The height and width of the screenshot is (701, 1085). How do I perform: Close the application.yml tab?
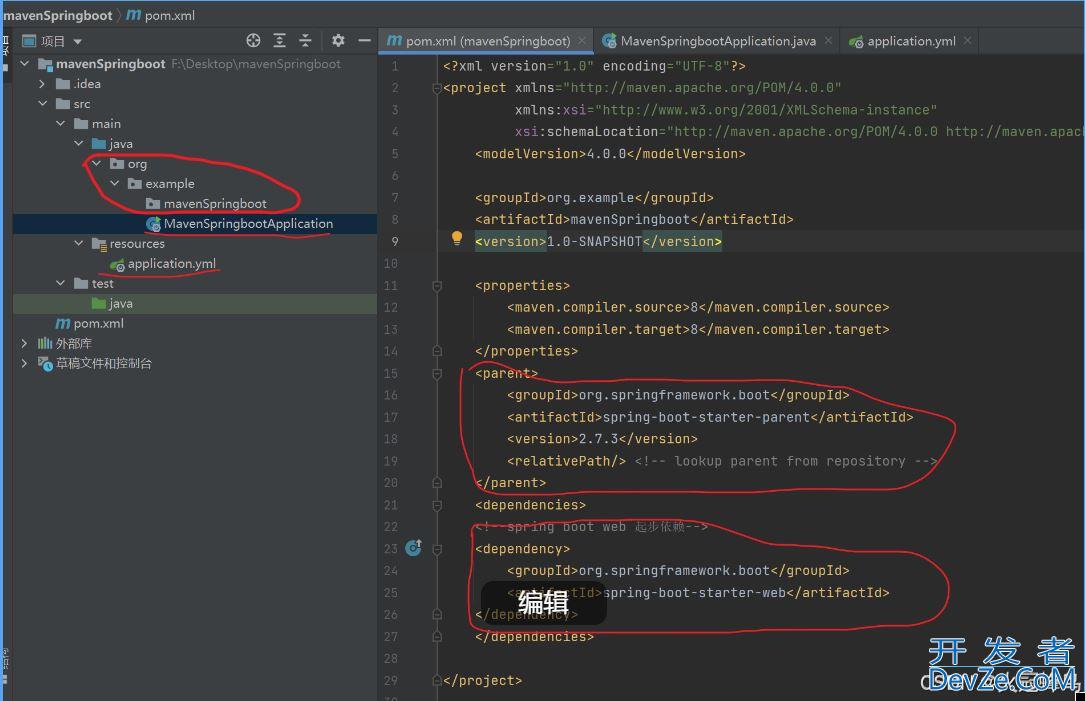(967, 41)
